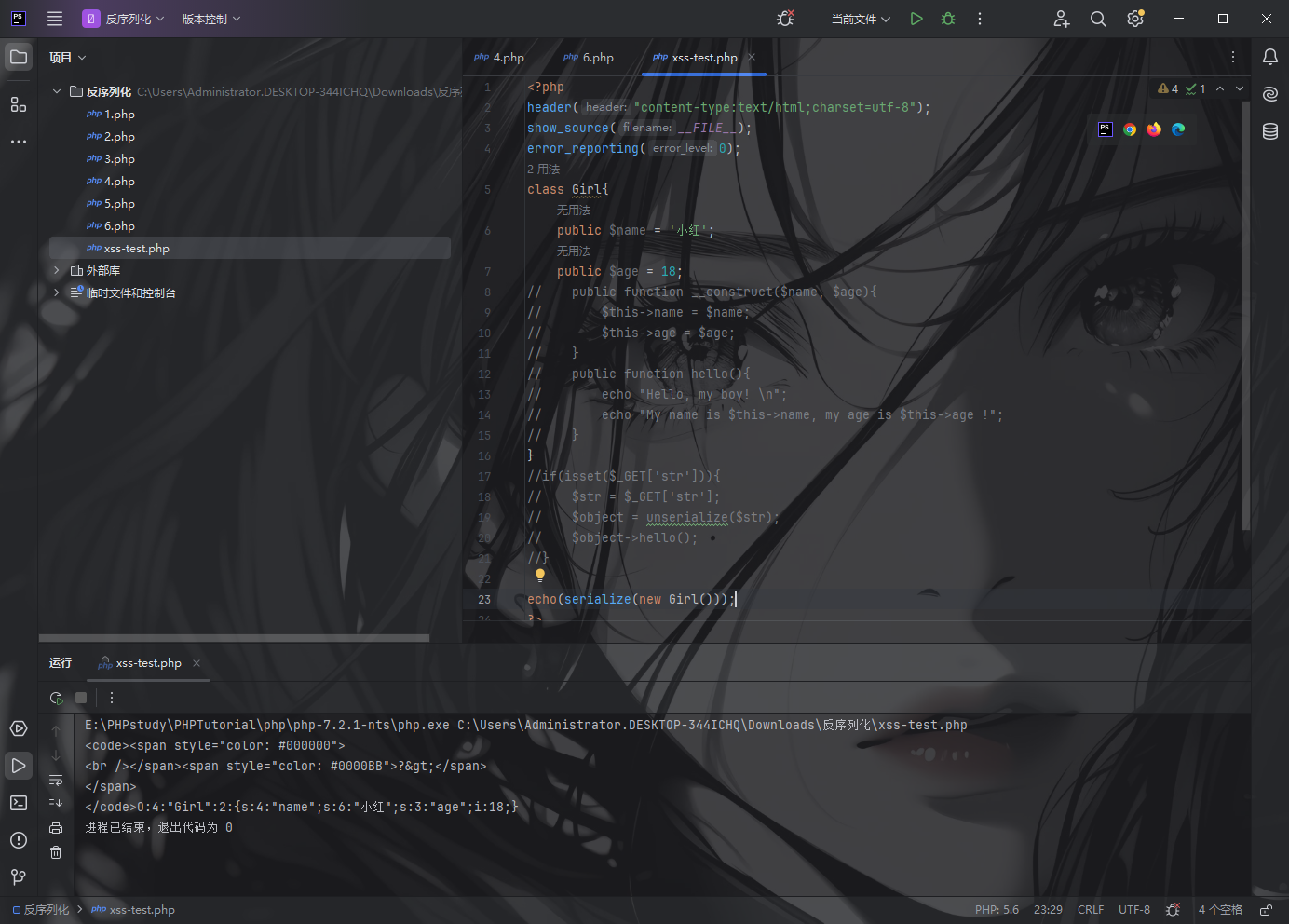The height and width of the screenshot is (924, 1289).
Task: Open the Project tool window folder icon
Action: pos(19,57)
